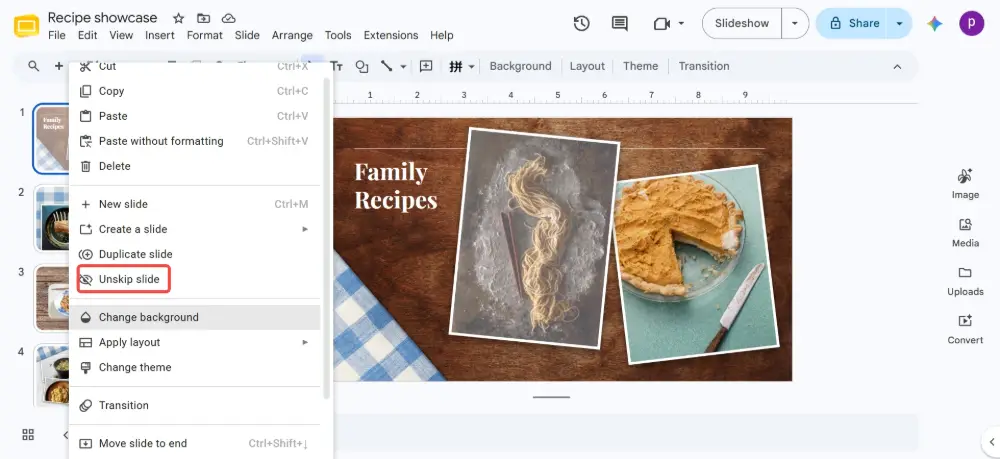
Task: Open the File menu
Action: pyautogui.click(x=57, y=35)
